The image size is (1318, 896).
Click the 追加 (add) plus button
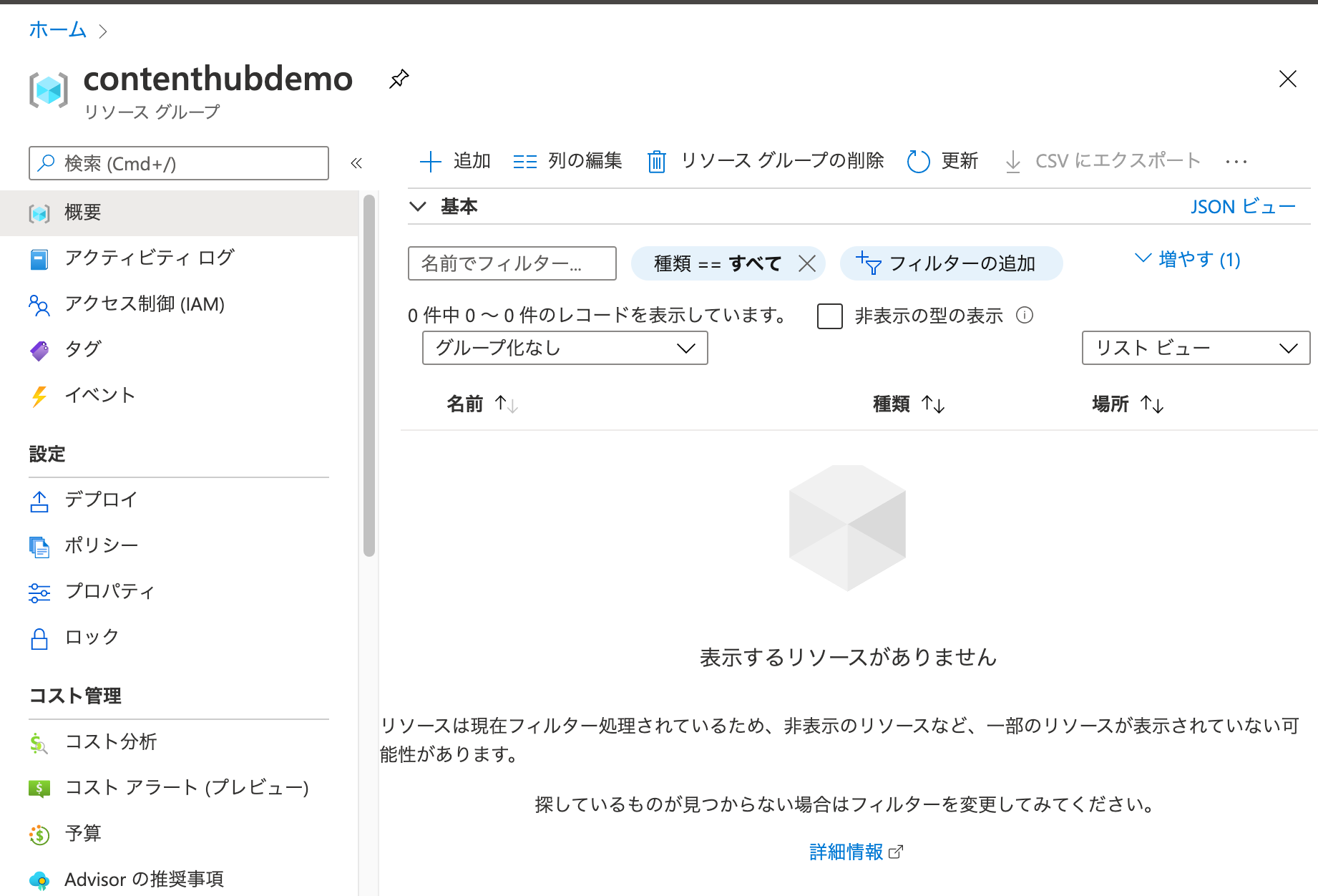[x=455, y=161]
